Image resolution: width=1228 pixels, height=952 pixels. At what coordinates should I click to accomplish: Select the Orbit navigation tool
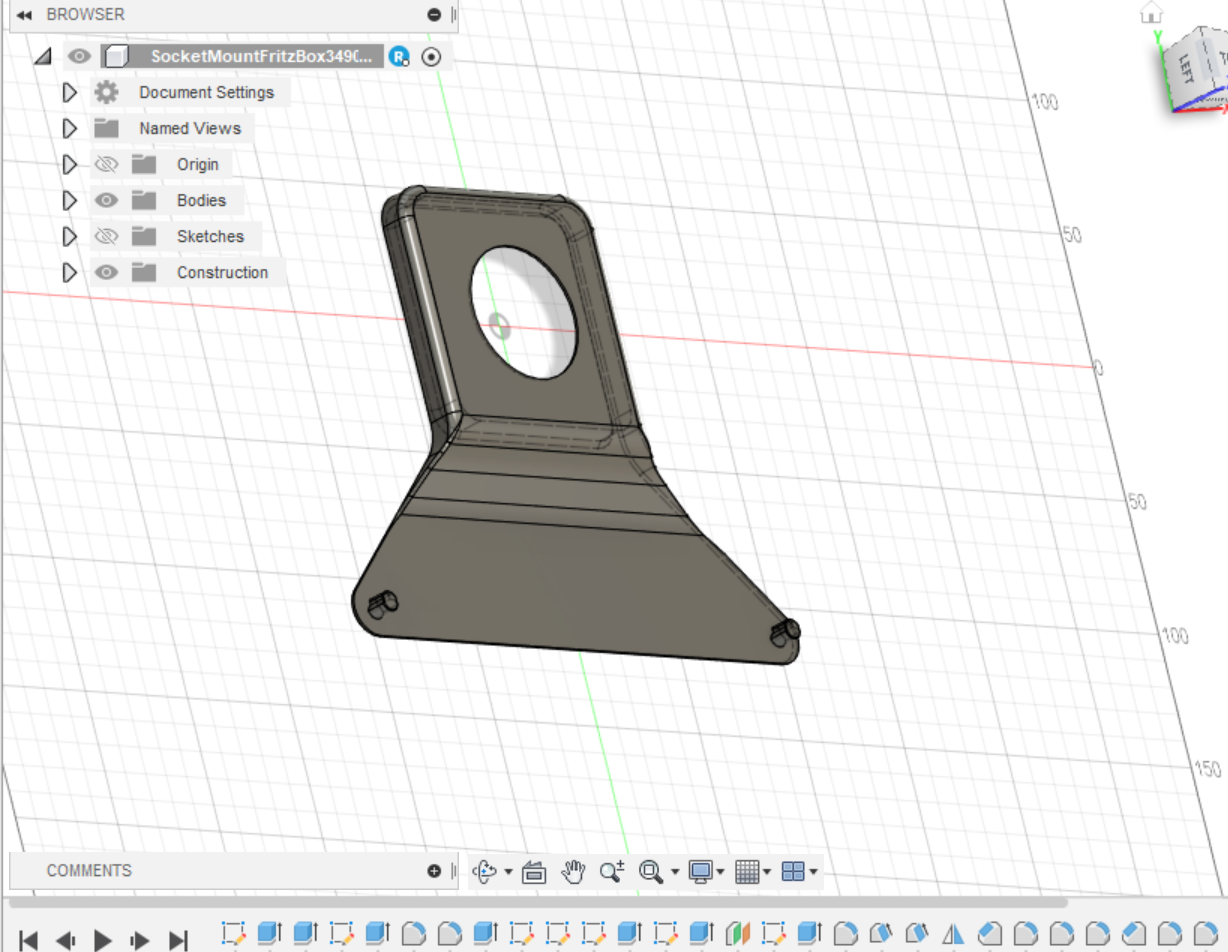click(x=485, y=872)
